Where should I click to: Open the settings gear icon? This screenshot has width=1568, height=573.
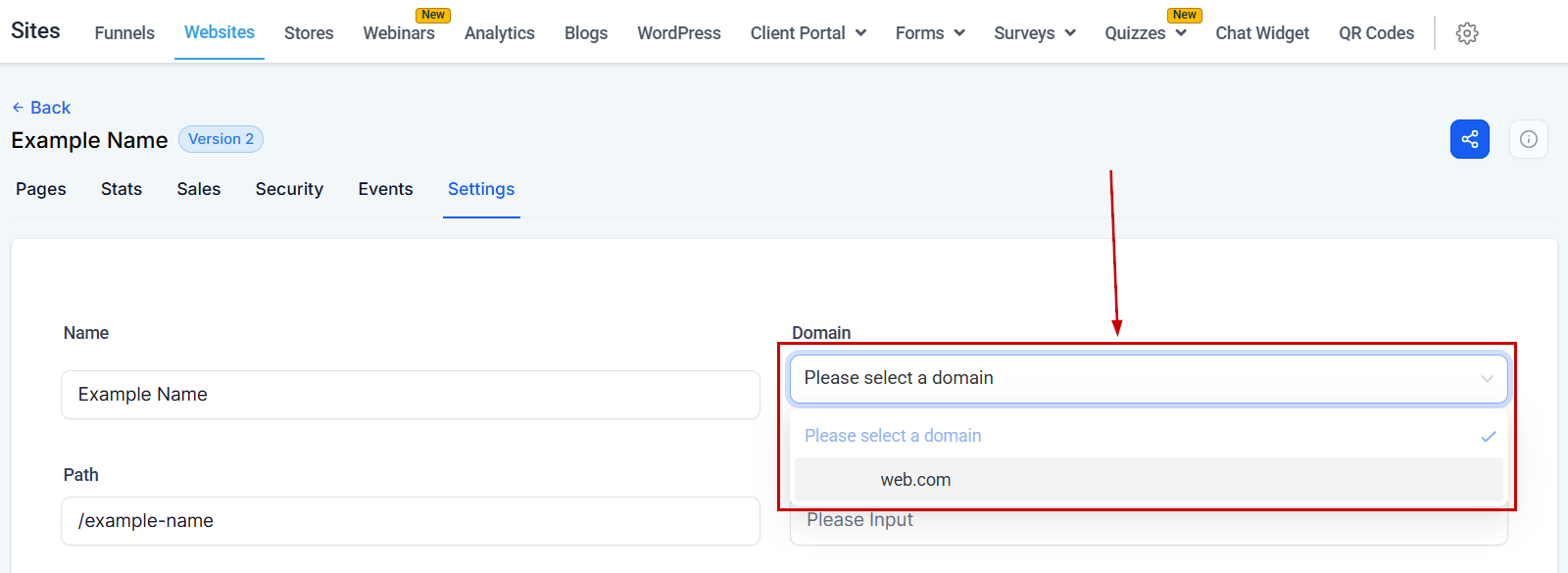click(1467, 33)
